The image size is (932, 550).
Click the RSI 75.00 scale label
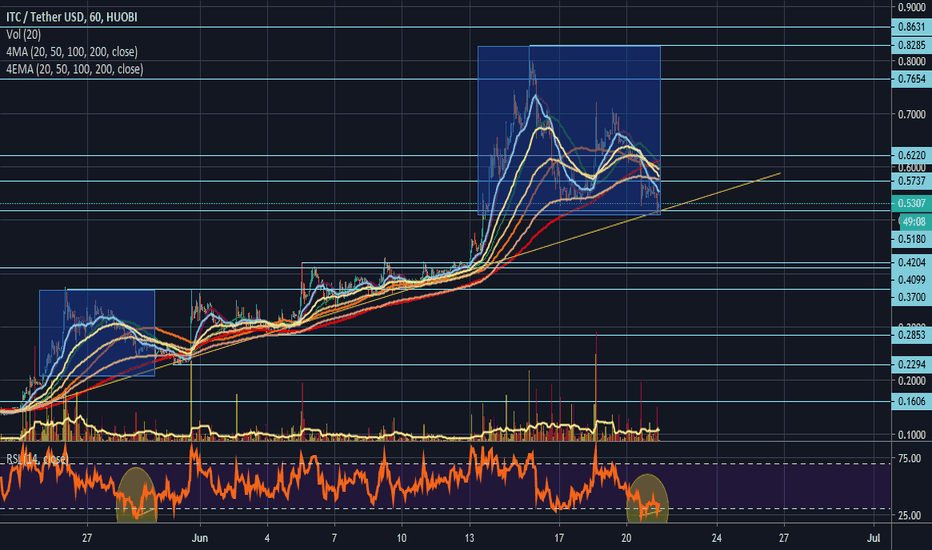click(909, 458)
